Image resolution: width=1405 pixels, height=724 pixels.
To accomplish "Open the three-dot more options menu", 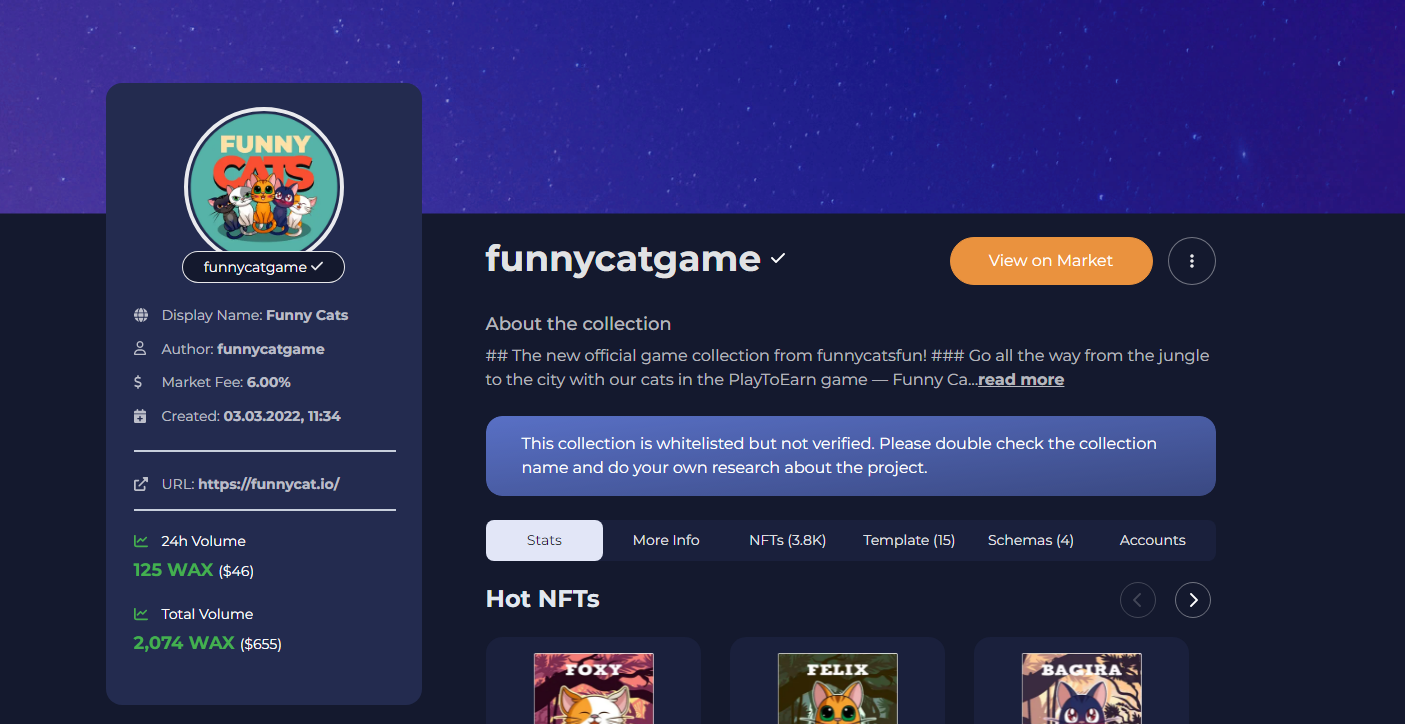I will pyautogui.click(x=1192, y=261).
